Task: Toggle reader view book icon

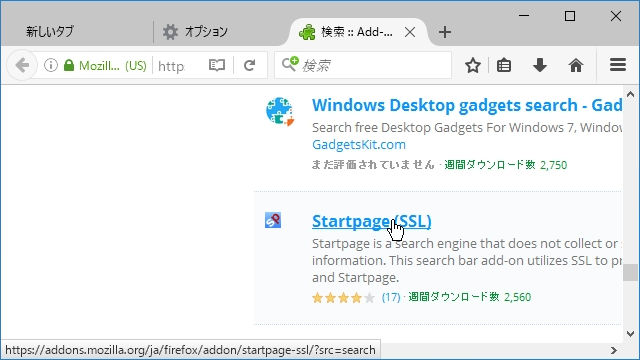Action: tap(217, 65)
